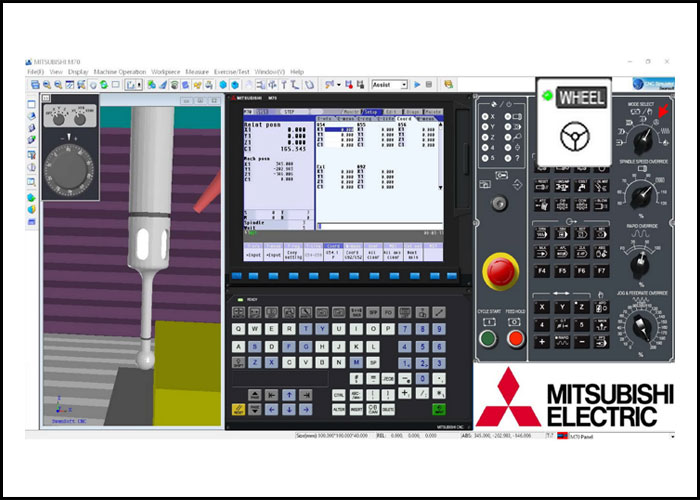Open the Display menu

coord(78,72)
